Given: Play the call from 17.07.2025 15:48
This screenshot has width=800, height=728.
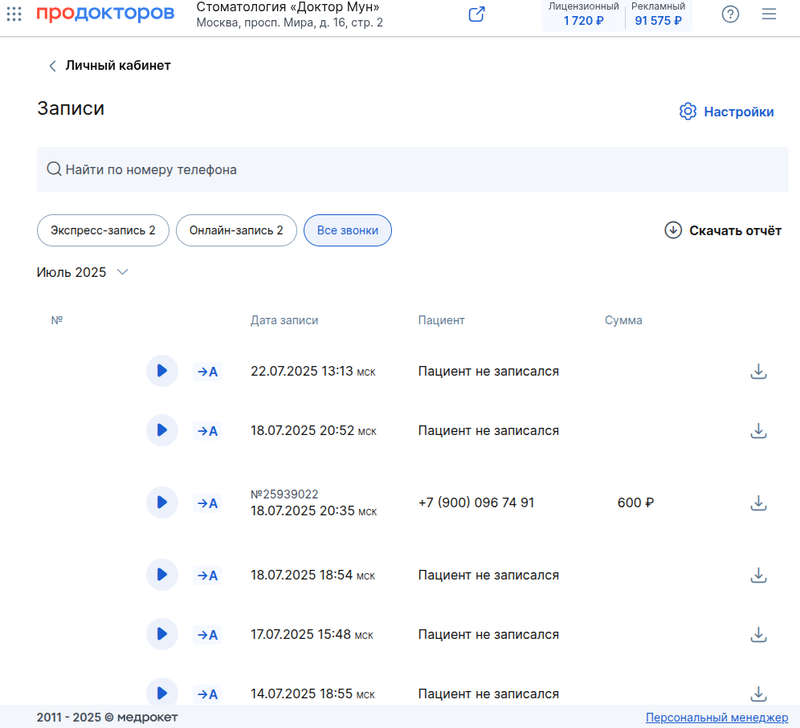Looking at the screenshot, I should (162, 634).
